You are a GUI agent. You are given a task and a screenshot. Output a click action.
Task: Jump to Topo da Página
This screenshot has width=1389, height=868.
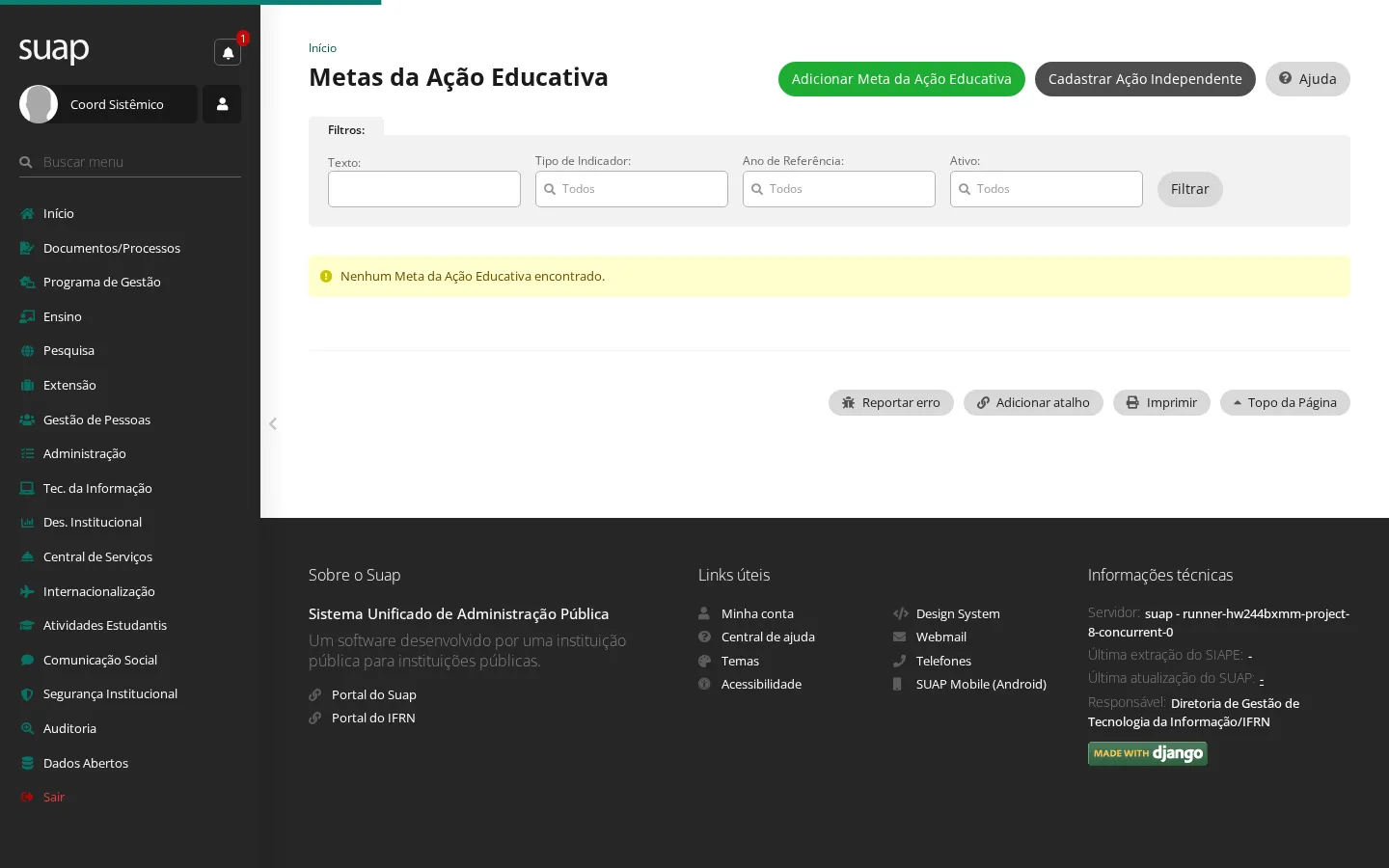point(1285,402)
